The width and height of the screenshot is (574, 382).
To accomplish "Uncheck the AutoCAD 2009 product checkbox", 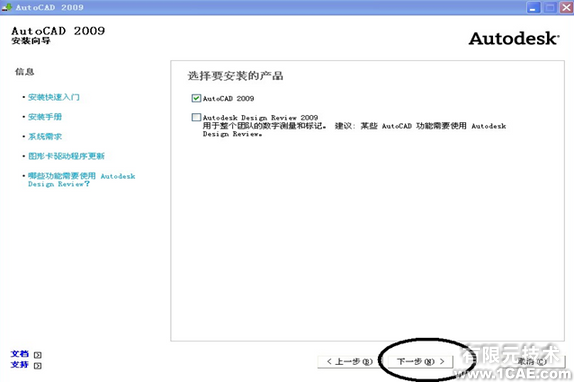I will click(196, 98).
